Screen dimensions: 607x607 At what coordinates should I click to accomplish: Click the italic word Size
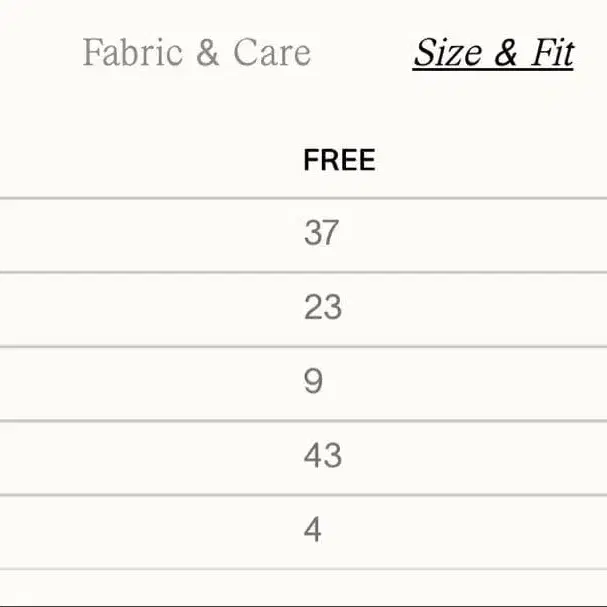[x=448, y=52]
